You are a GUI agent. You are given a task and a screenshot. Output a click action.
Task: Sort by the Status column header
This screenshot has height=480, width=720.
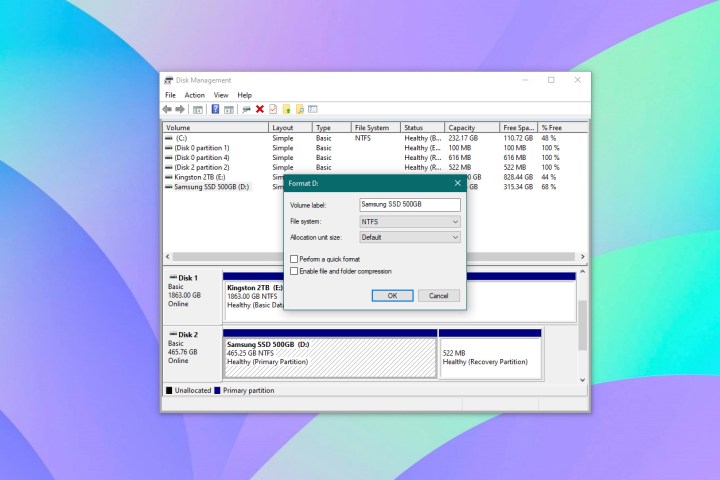tap(422, 128)
